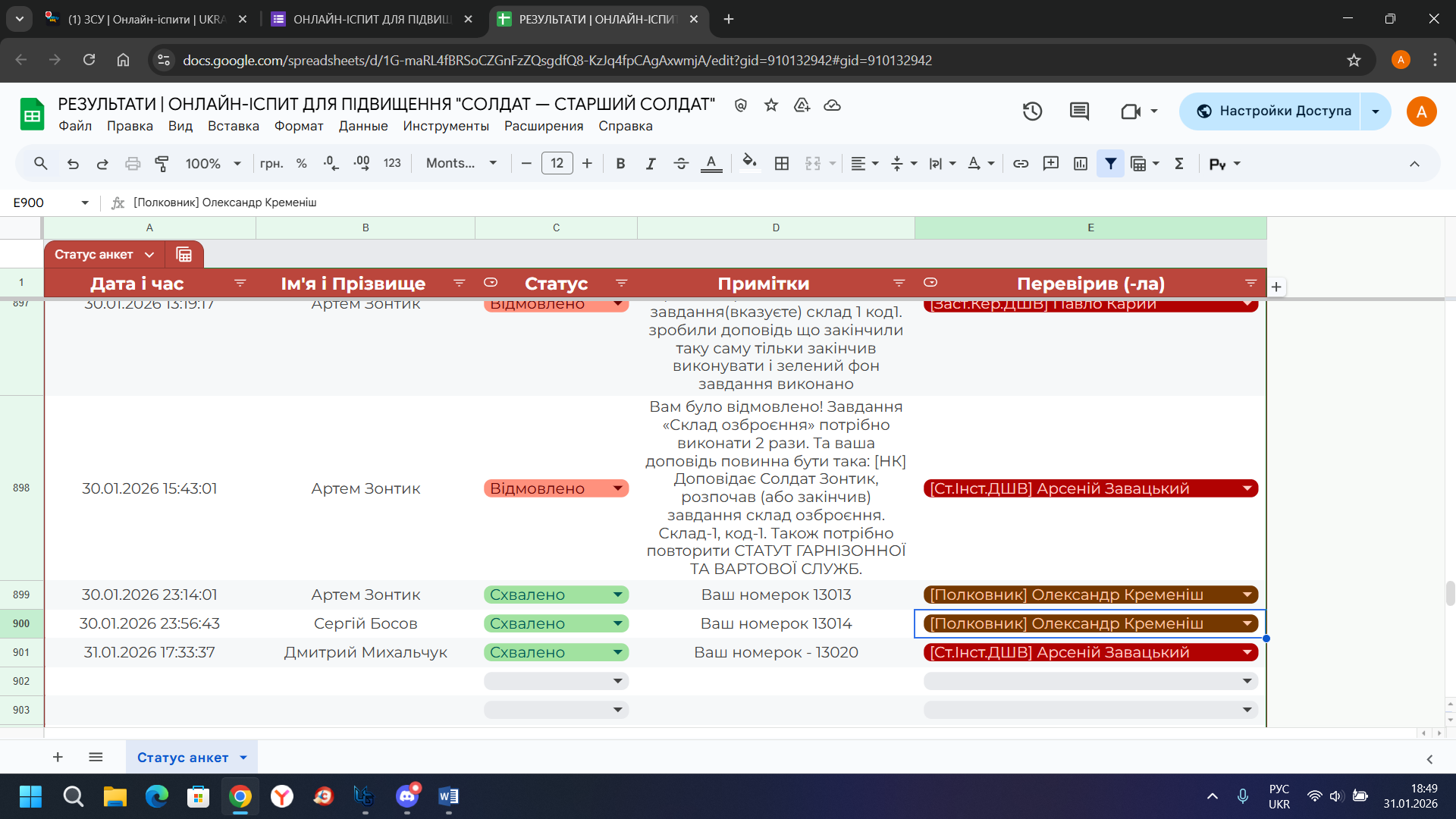Expand the 100% zoom dropdown
This screenshot has width=1456, height=819.
pos(213,163)
